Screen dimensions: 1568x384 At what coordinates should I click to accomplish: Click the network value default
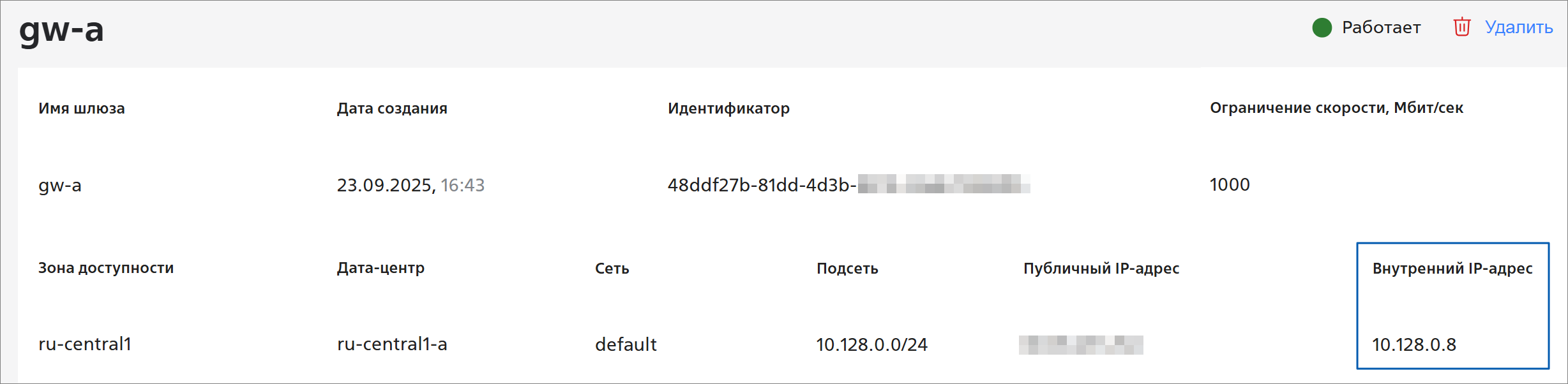coord(626,344)
